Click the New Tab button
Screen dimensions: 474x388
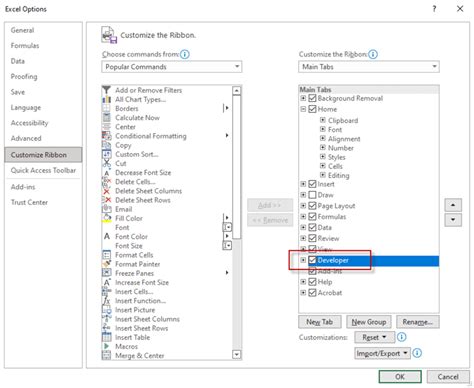click(x=319, y=322)
